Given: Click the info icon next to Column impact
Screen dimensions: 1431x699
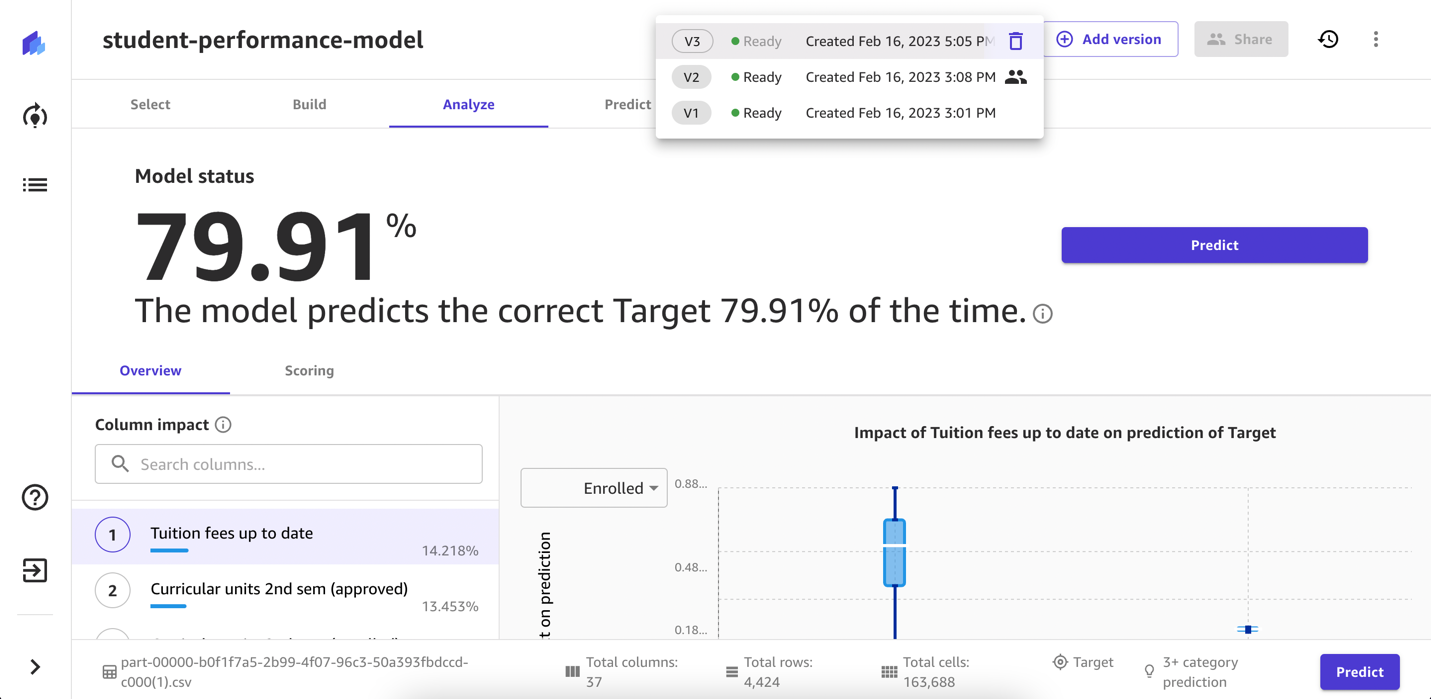Looking at the screenshot, I should pyautogui.click(x=222, y=424).
